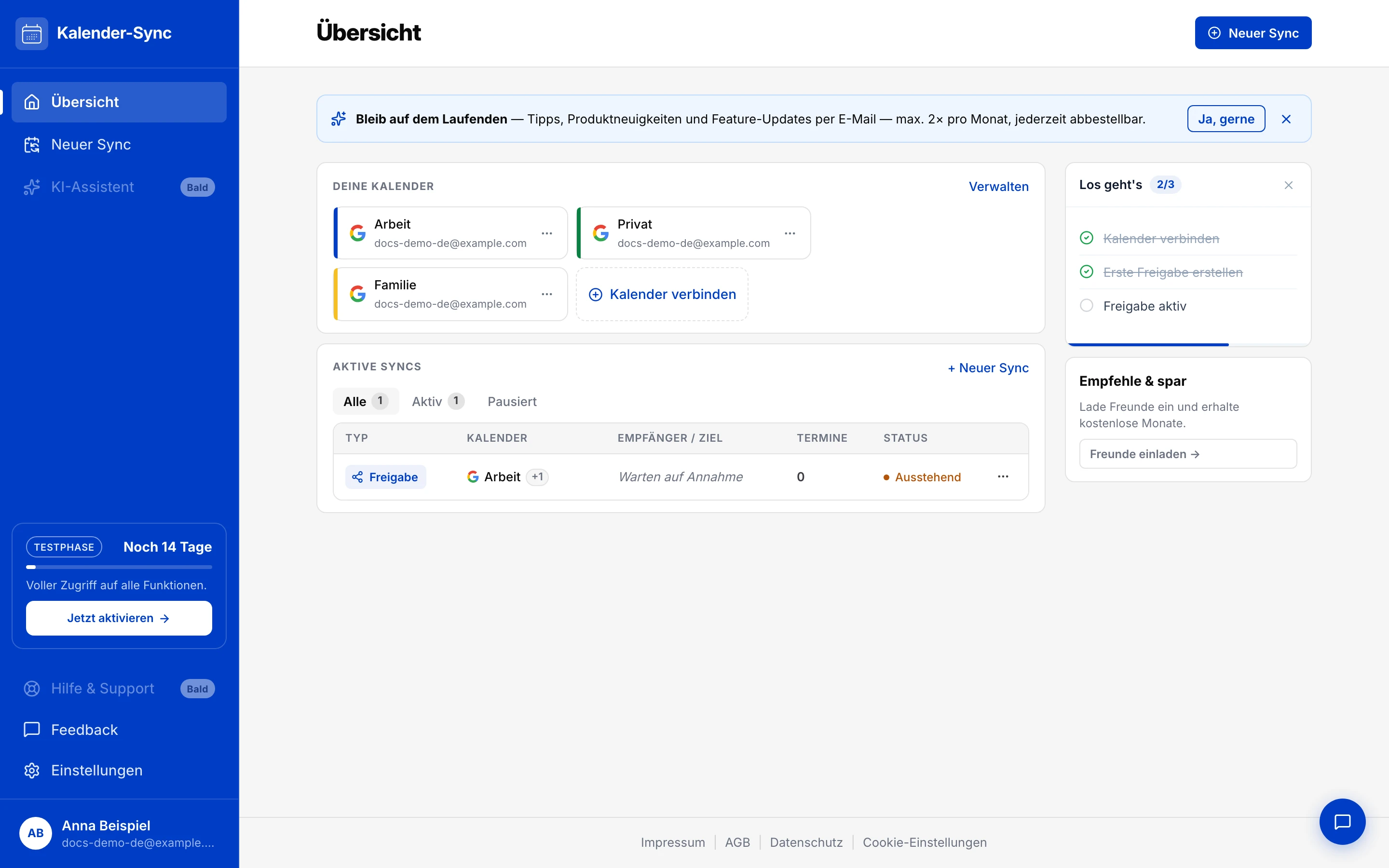Click the Google icon in Arbeit sync row
This screenshot has height=868, width=1389.
[x=473, y=476]
